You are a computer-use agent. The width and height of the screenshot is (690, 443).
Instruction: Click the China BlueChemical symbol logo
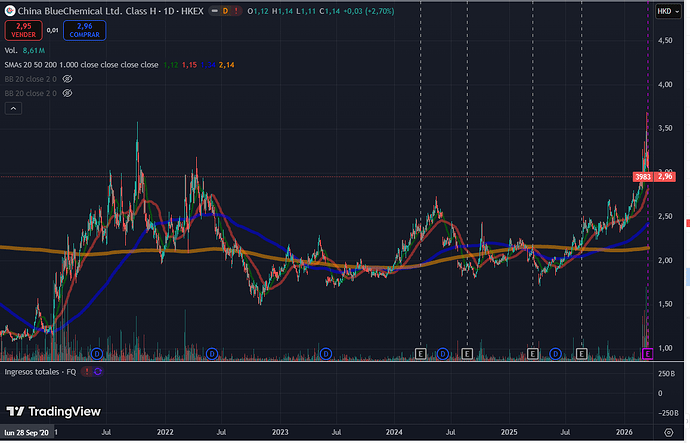pos(9,12)
